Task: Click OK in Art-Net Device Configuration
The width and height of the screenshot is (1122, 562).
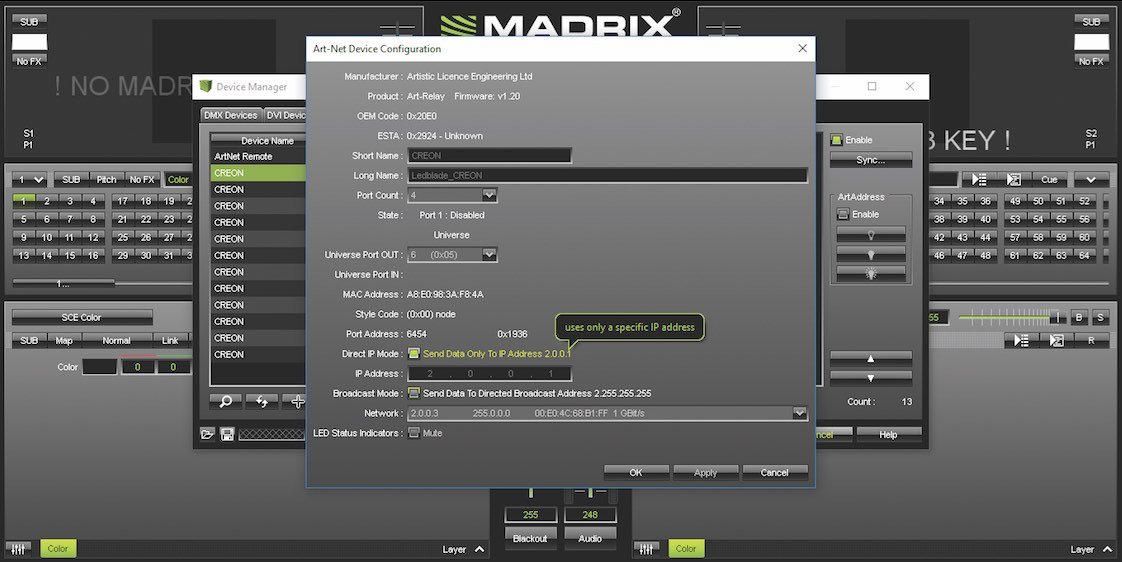Action: click(636, 473)
